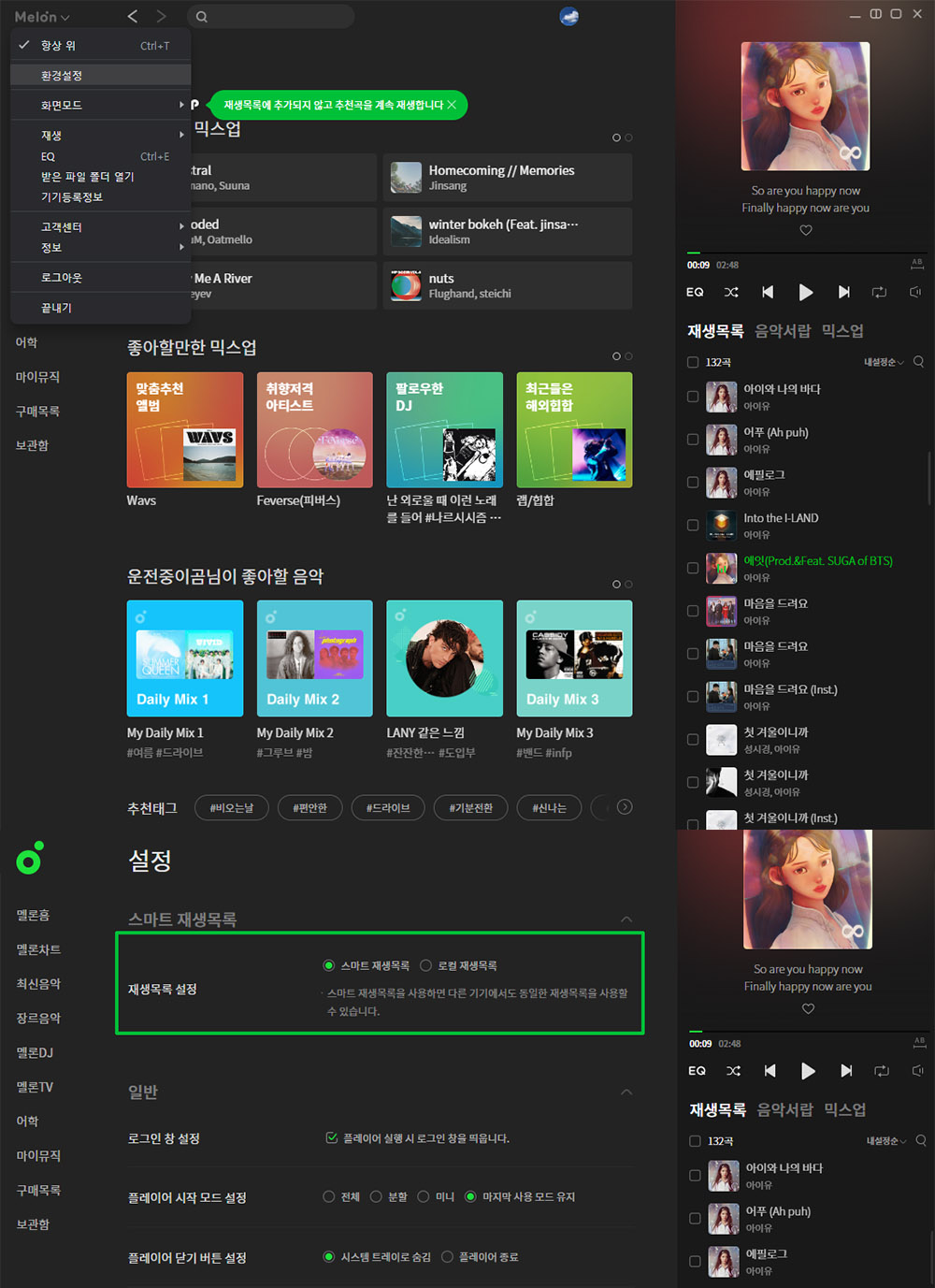Open the nuts track cover by Flughand, steichi
This screenshot has height=1288, width=935.
pyautogui.click(x=406, y=285)
